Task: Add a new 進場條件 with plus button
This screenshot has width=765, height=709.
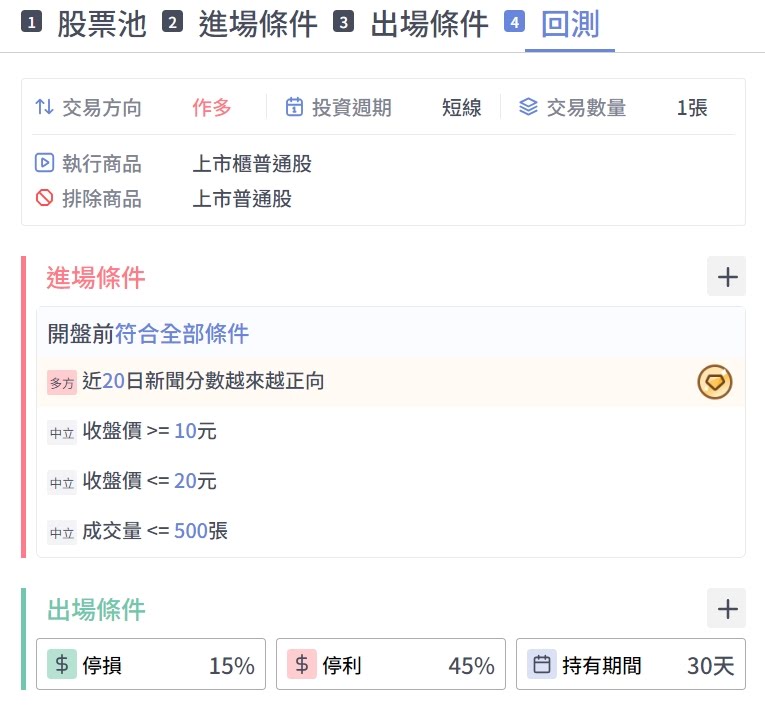Action: tap(727, 277)
